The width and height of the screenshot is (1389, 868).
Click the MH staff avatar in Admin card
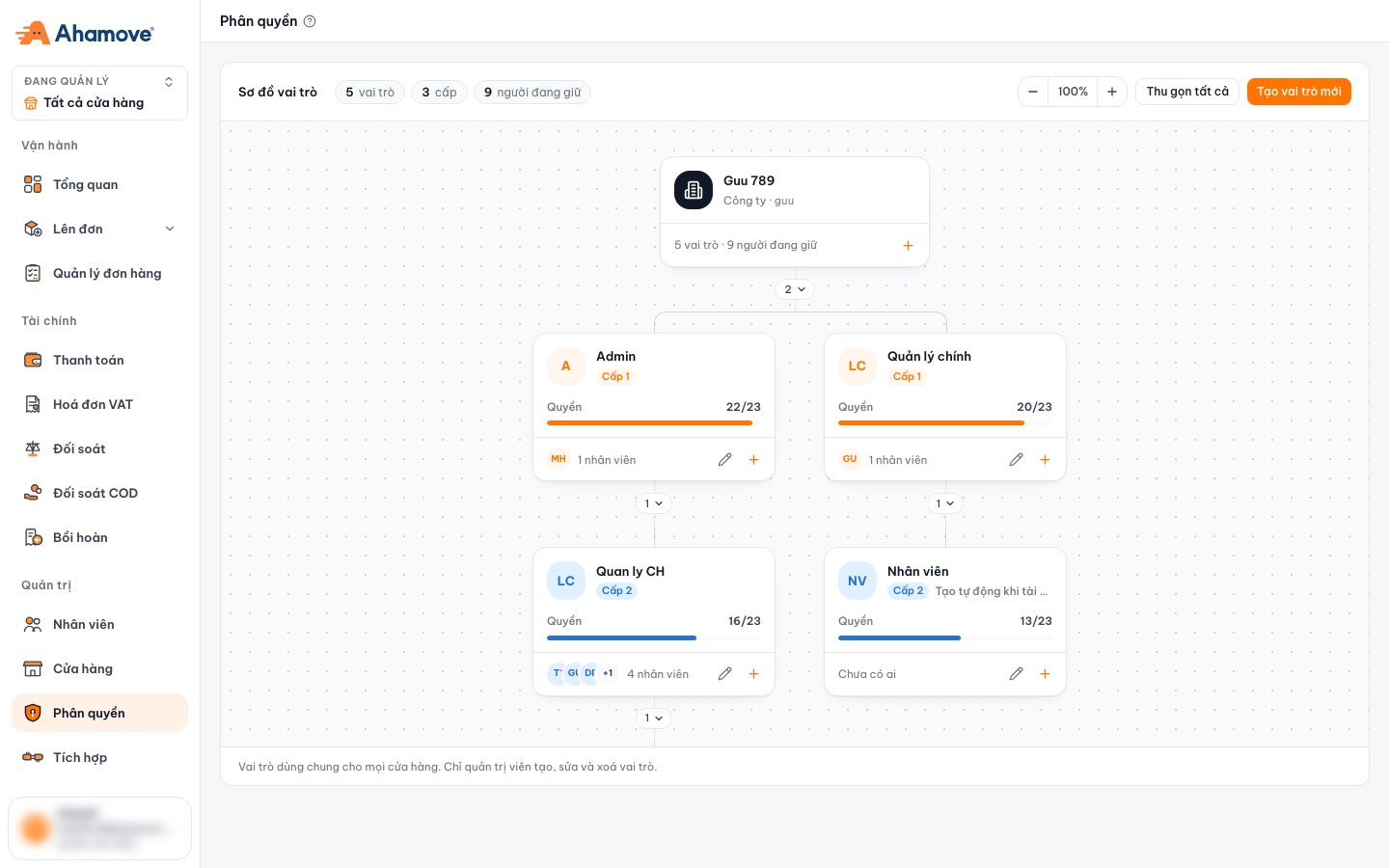pyautogui.click(x=558, y=459)
